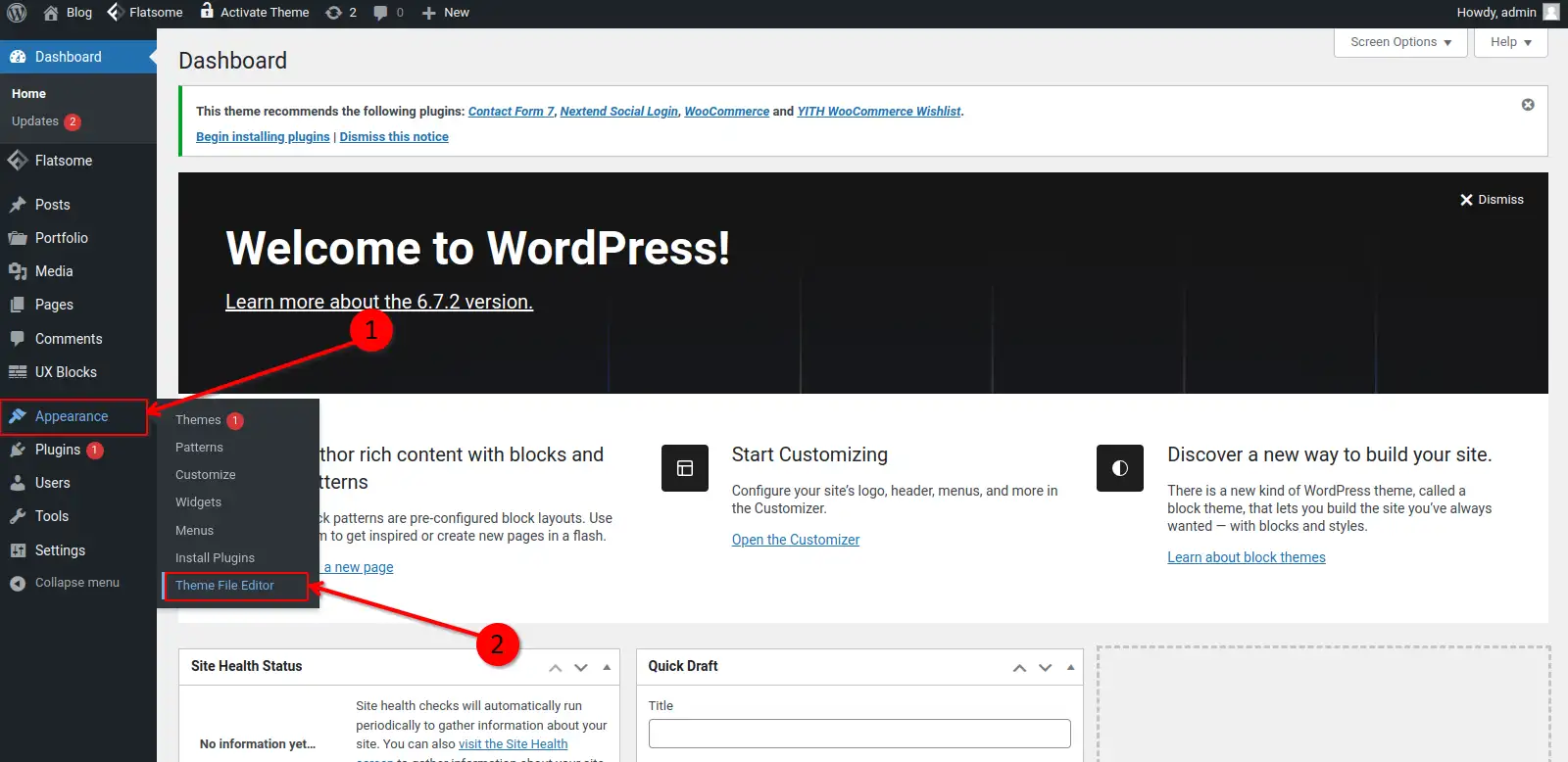
Task: Click the 'No information yet…' text
Action: [258, 744]
